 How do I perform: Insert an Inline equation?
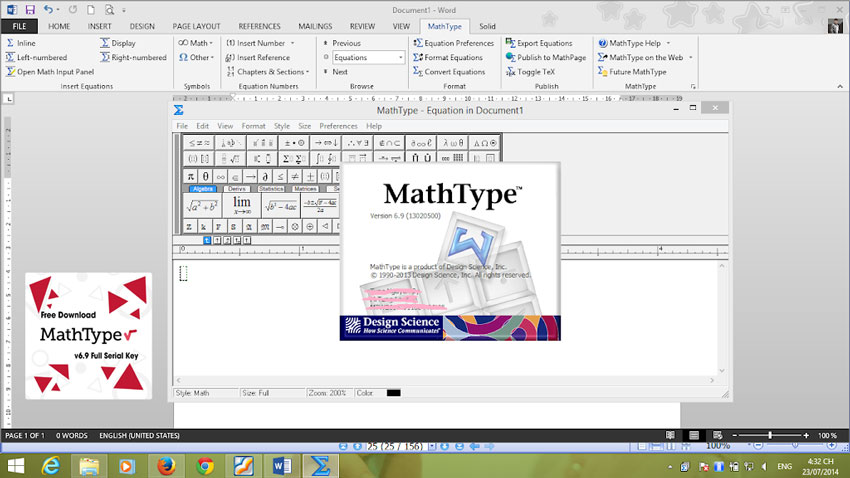click(x=21, y=43)
